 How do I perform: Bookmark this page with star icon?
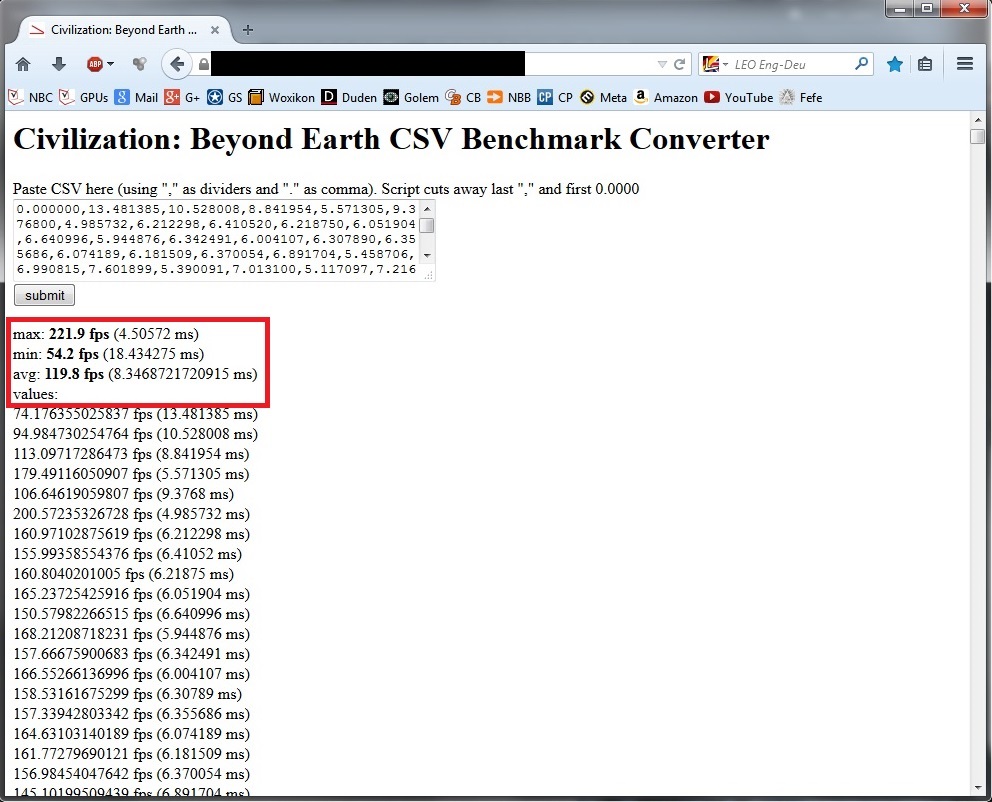pos(895,64)
